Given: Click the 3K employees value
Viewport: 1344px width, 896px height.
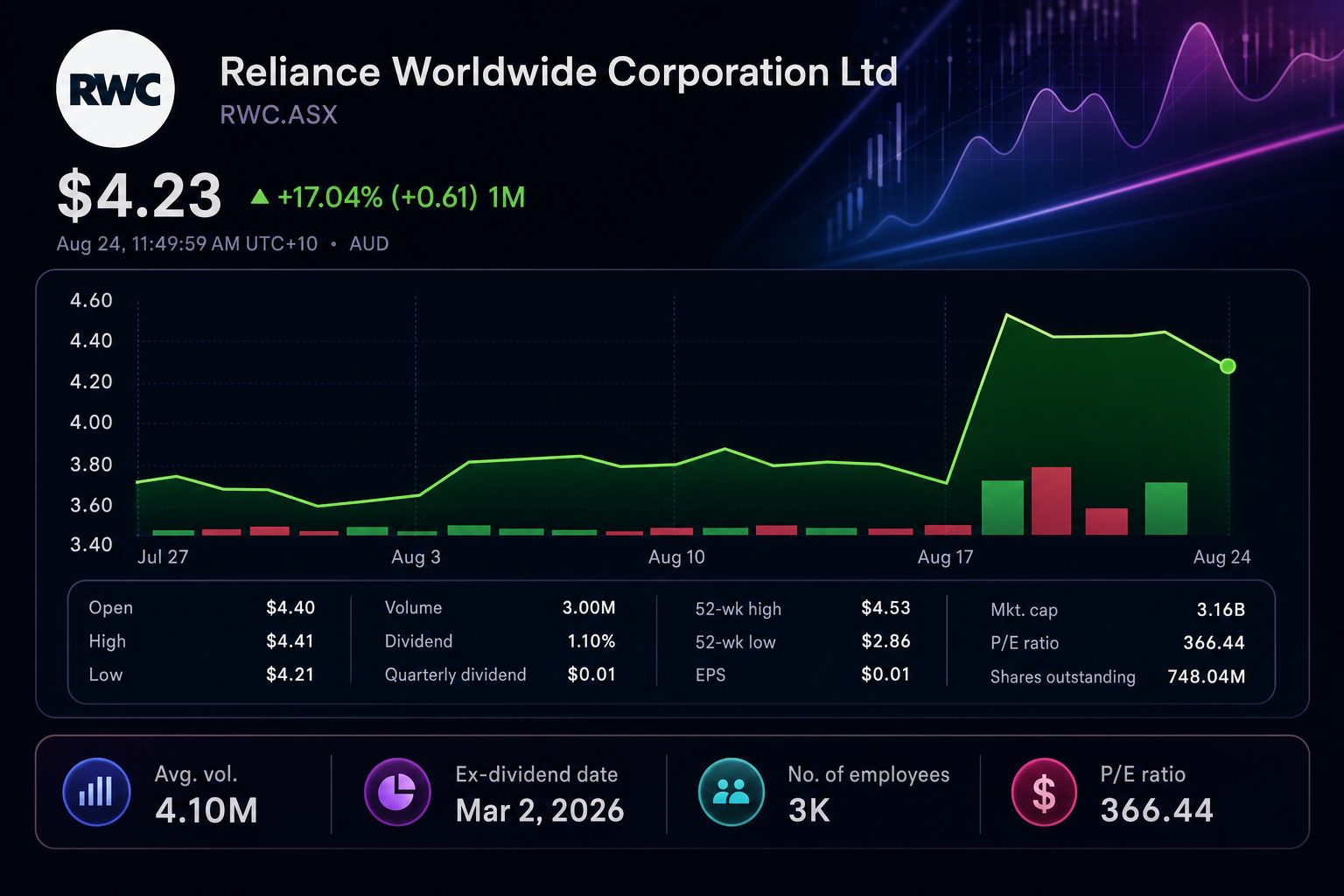Looking at the screenshot, I should pyautogui.click(x=809, y=811).
